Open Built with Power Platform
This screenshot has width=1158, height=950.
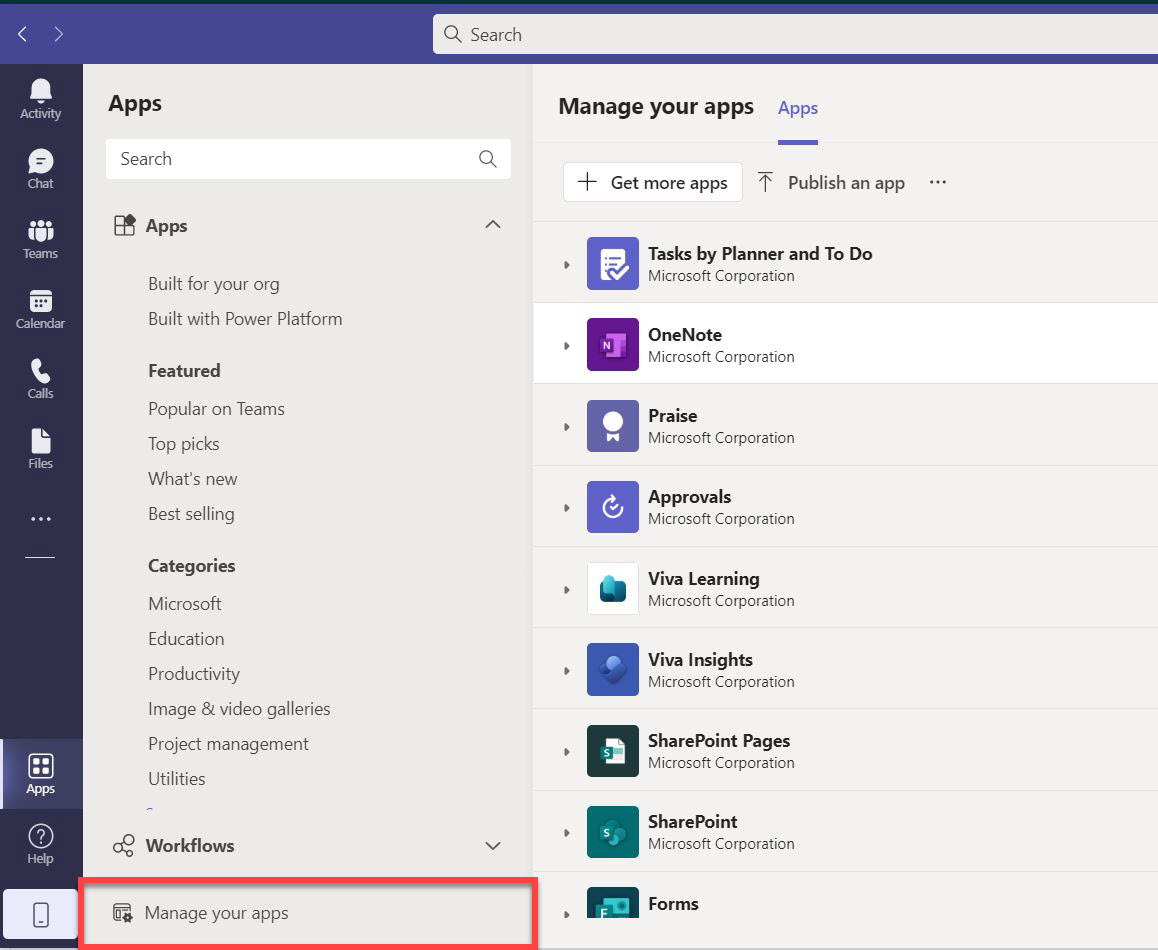(245, 319)
